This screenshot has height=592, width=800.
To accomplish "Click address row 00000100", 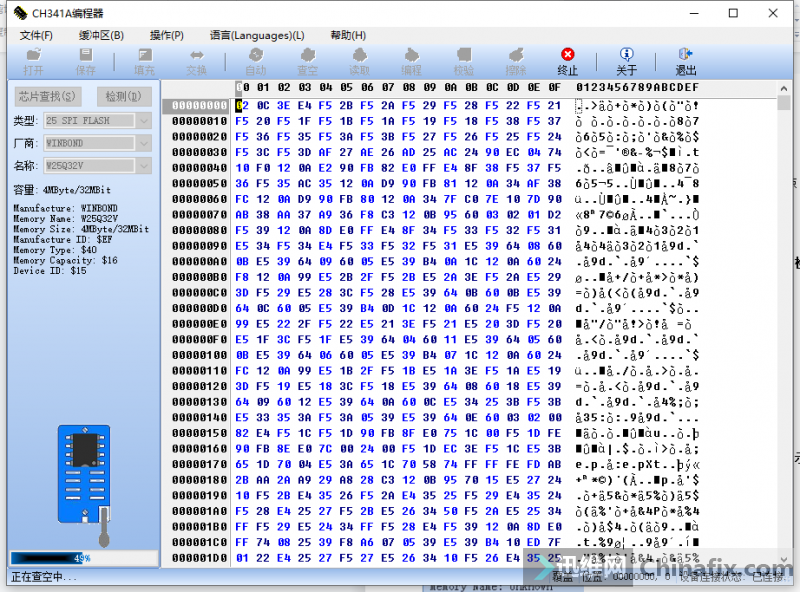I will point(199,355).
